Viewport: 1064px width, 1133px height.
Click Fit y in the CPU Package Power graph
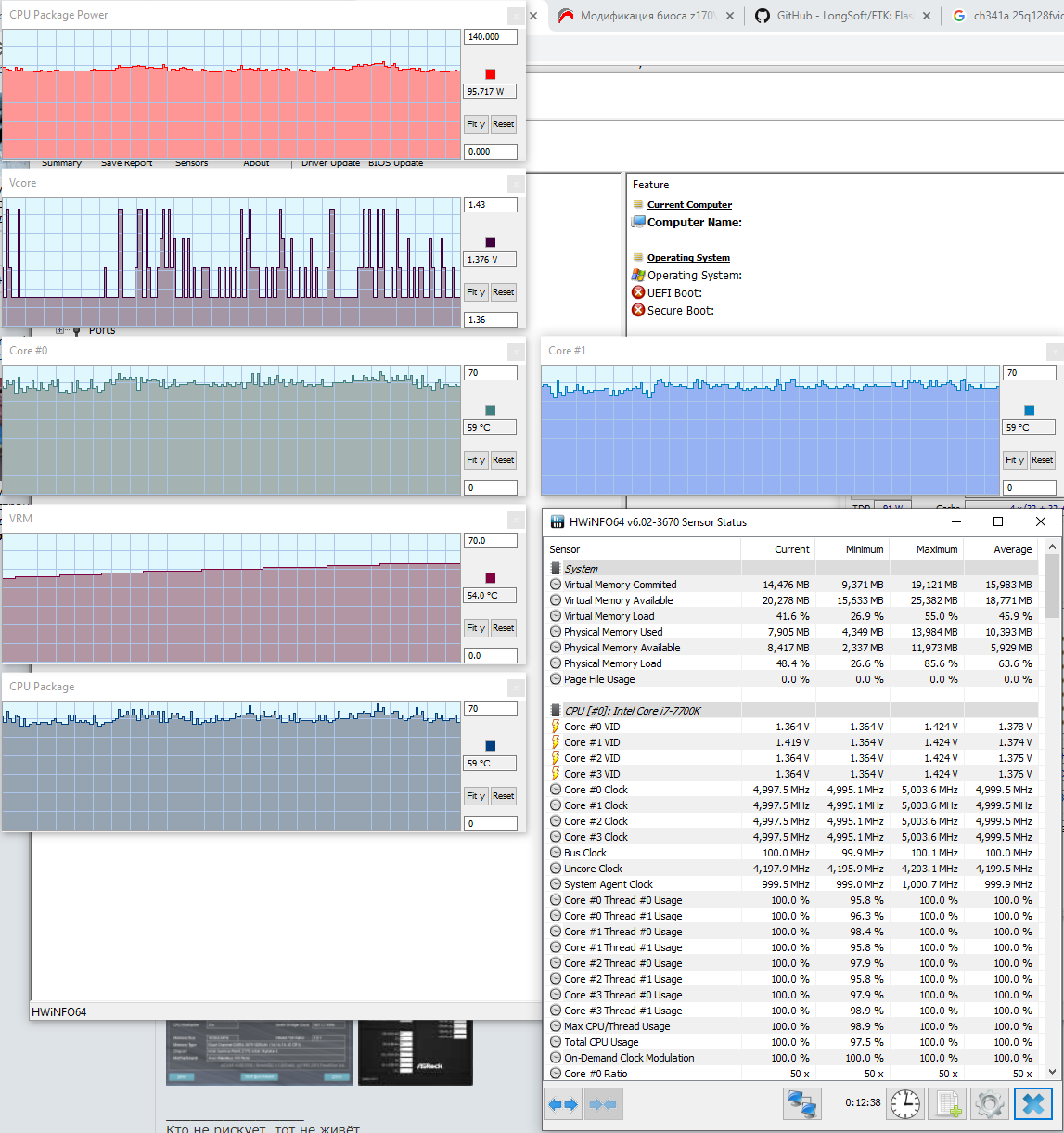(x=476, y=124)
